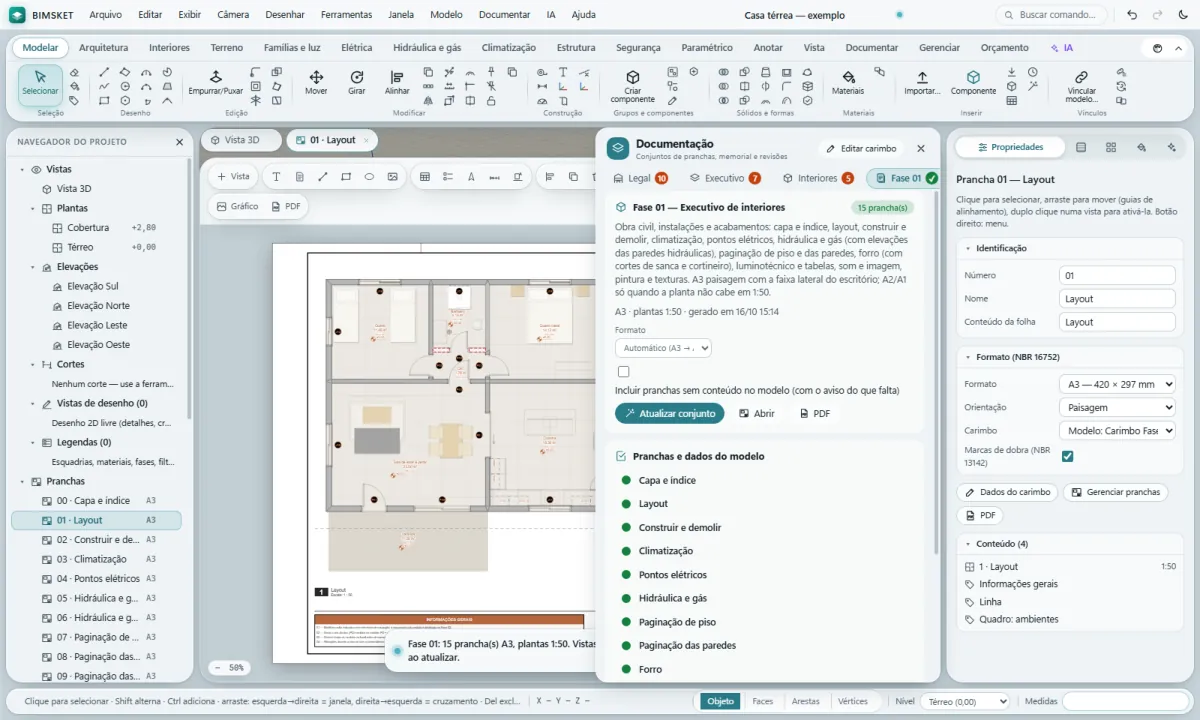
Task: Click the Gráfico button
Action: click(x=236, y=206)
